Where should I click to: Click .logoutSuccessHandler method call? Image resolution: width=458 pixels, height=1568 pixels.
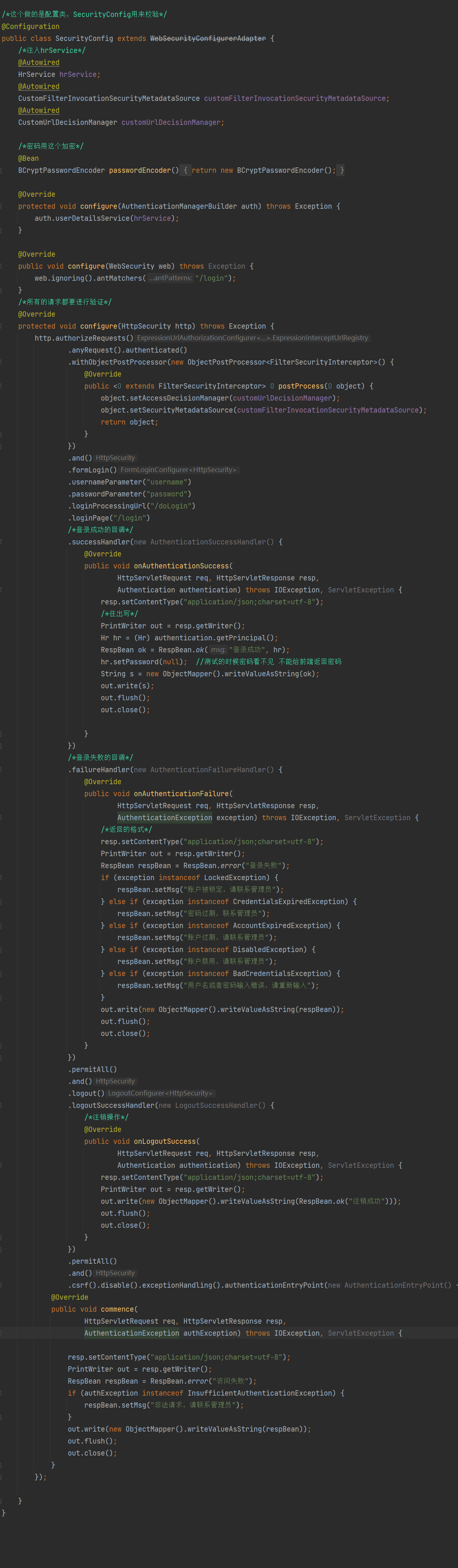pyautogui.click(x=112, y=1105)
